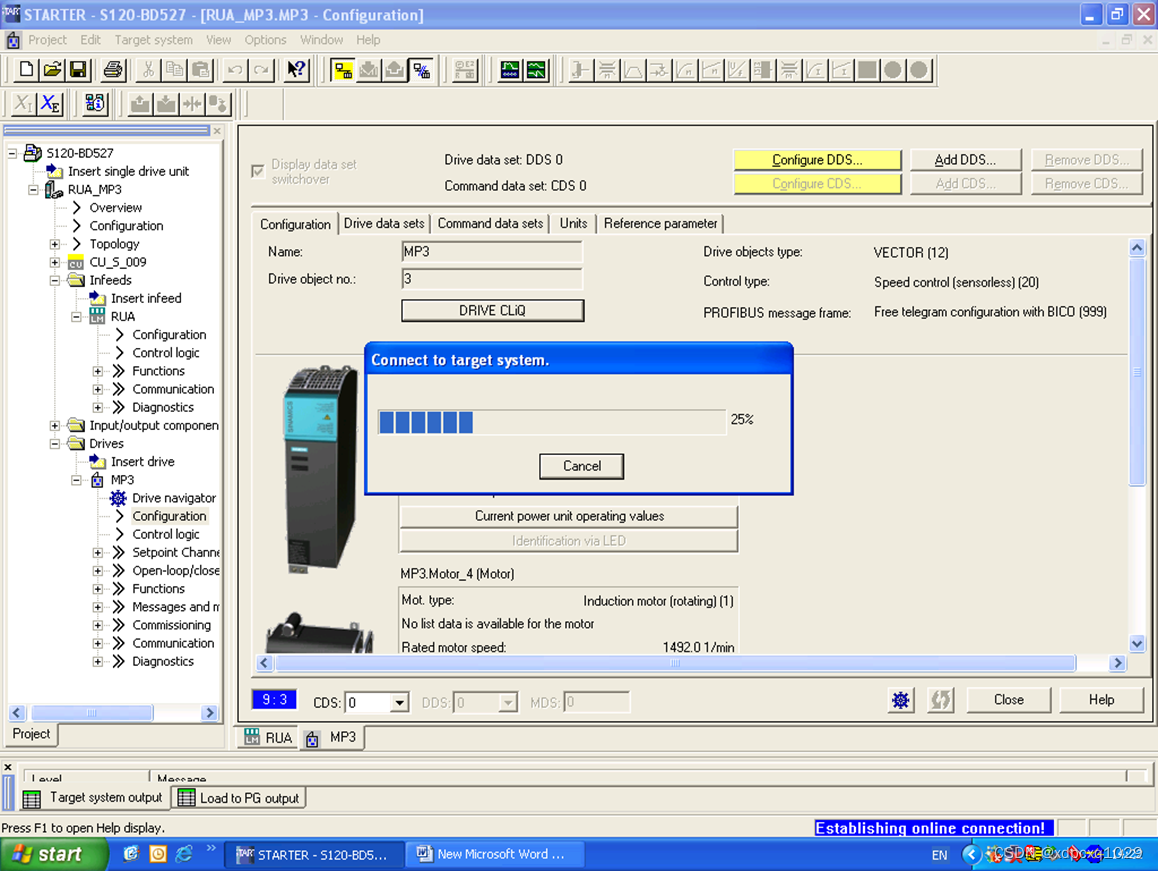Open the Load to PG output tab
This screenshot has width=1158, height=871.
click(240, 798)
